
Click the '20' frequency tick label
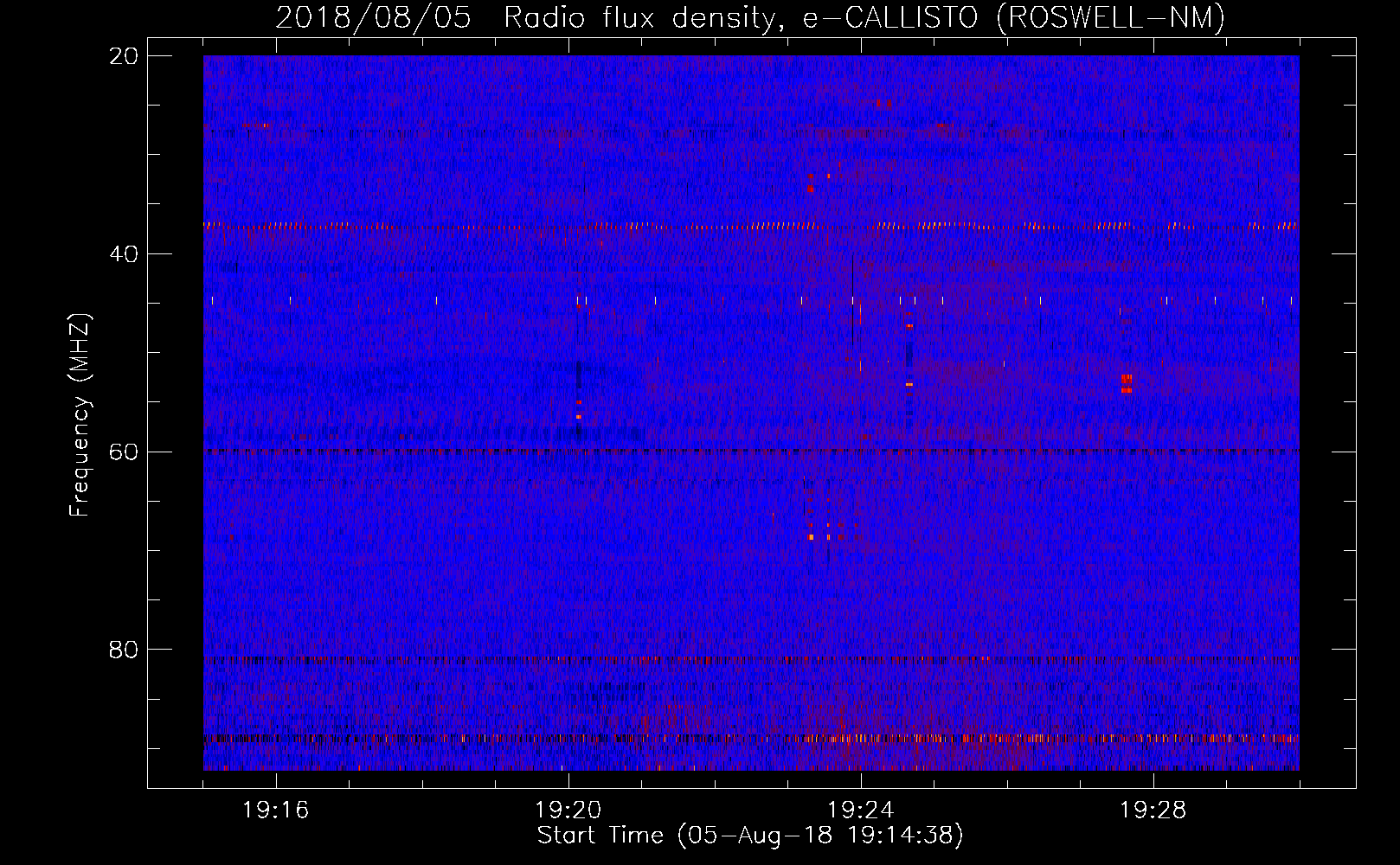(x=124, y=56)
